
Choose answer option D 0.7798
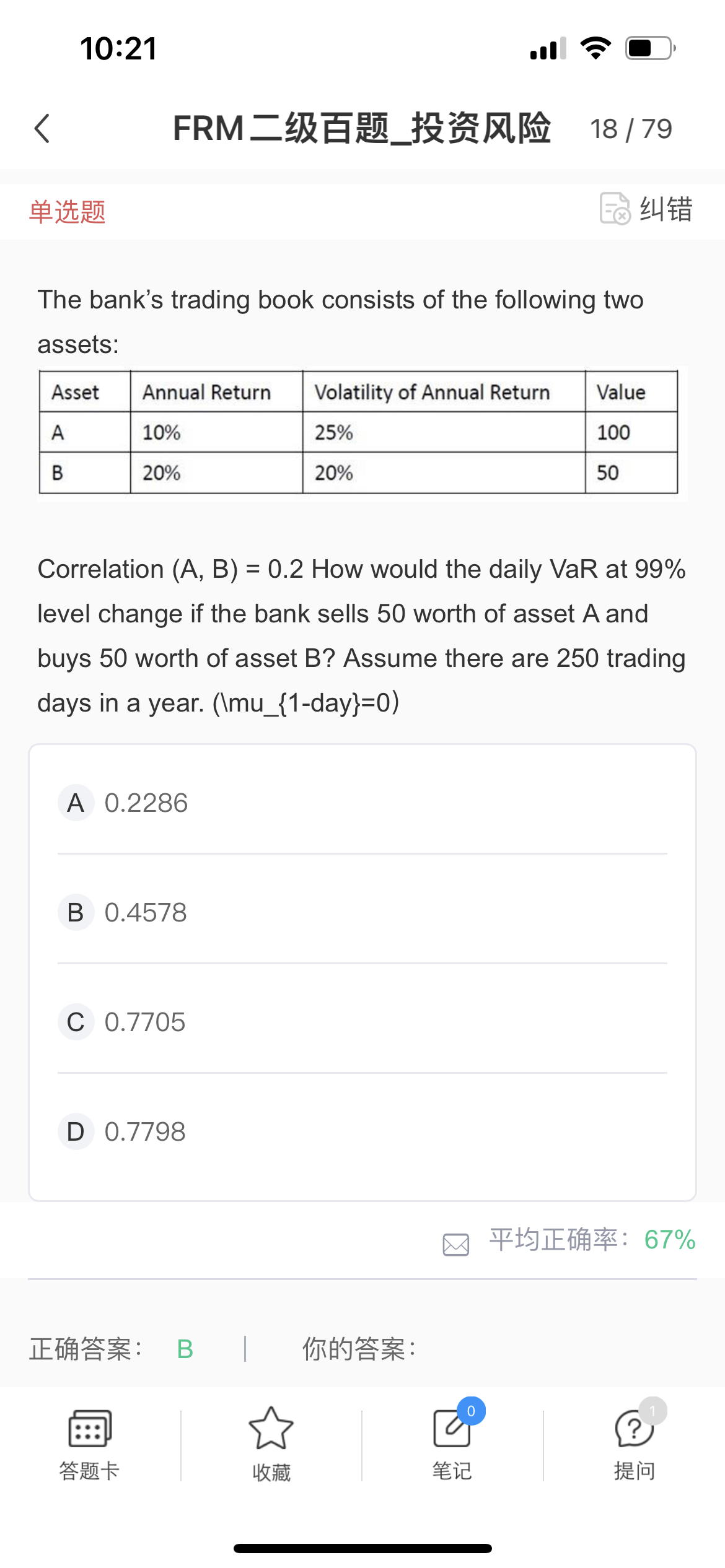(x=146, y=1132)
